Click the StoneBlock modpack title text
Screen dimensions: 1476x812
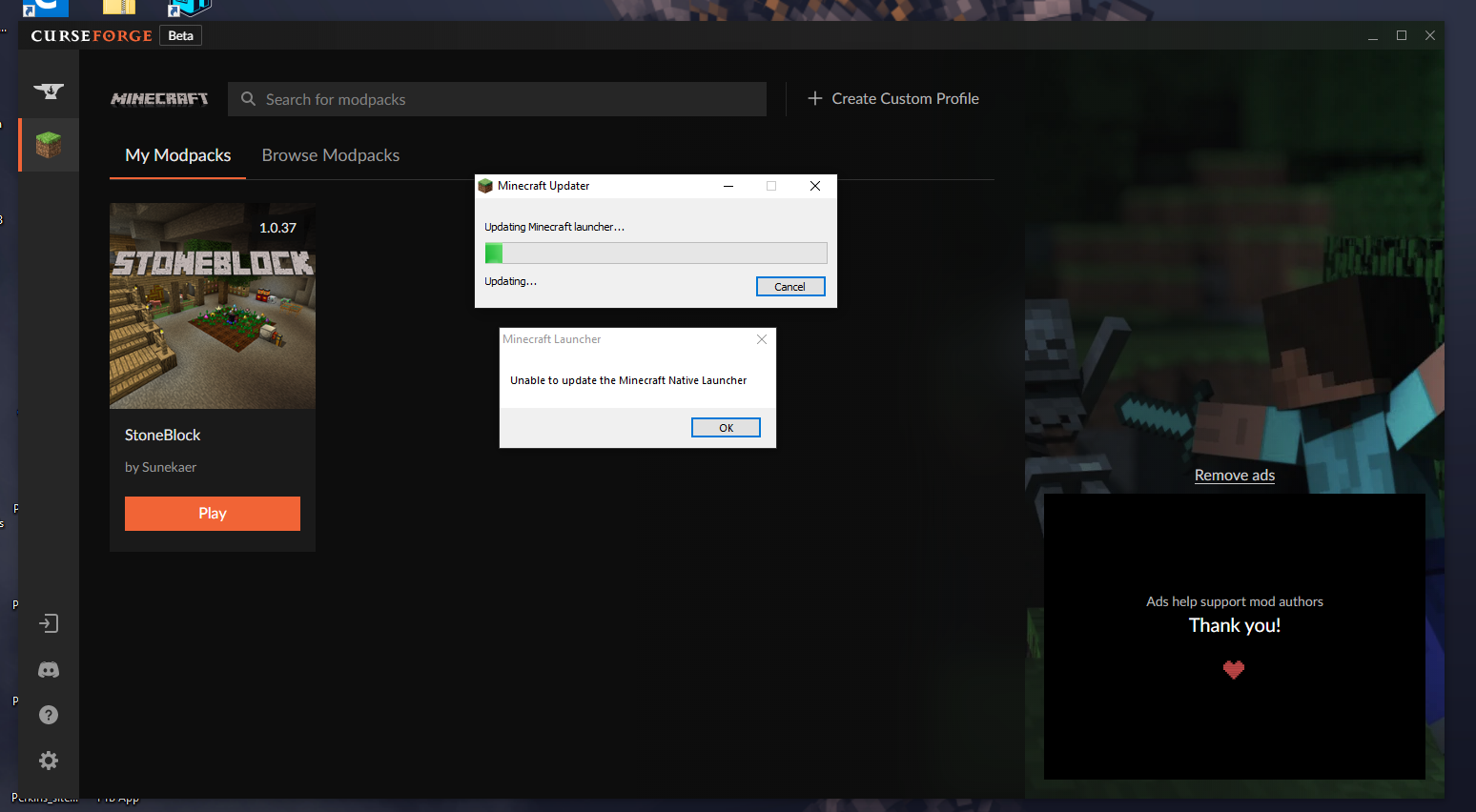[163, 435]
